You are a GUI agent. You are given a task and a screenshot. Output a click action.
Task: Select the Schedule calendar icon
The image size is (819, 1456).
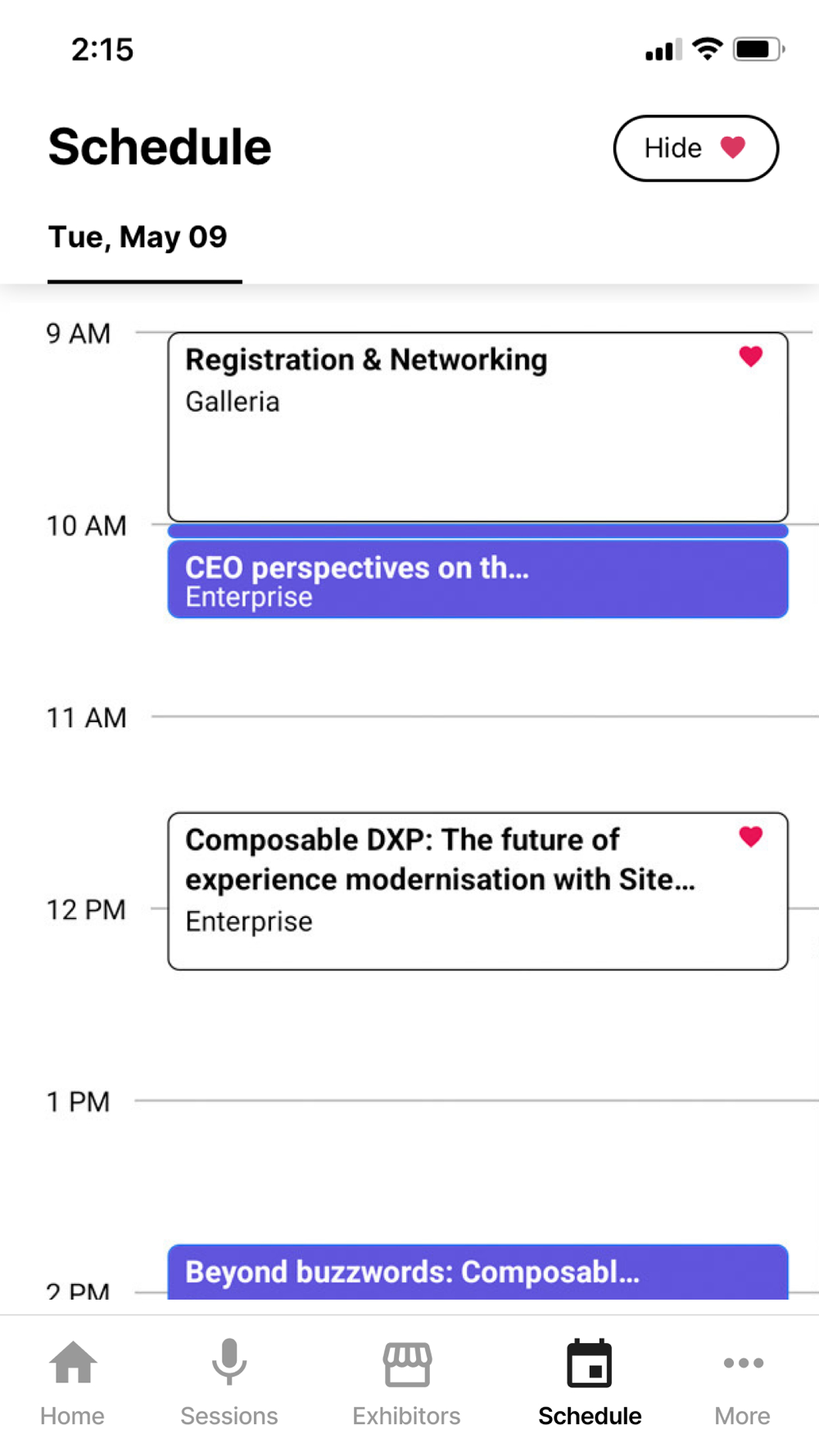pos(589,1363)
